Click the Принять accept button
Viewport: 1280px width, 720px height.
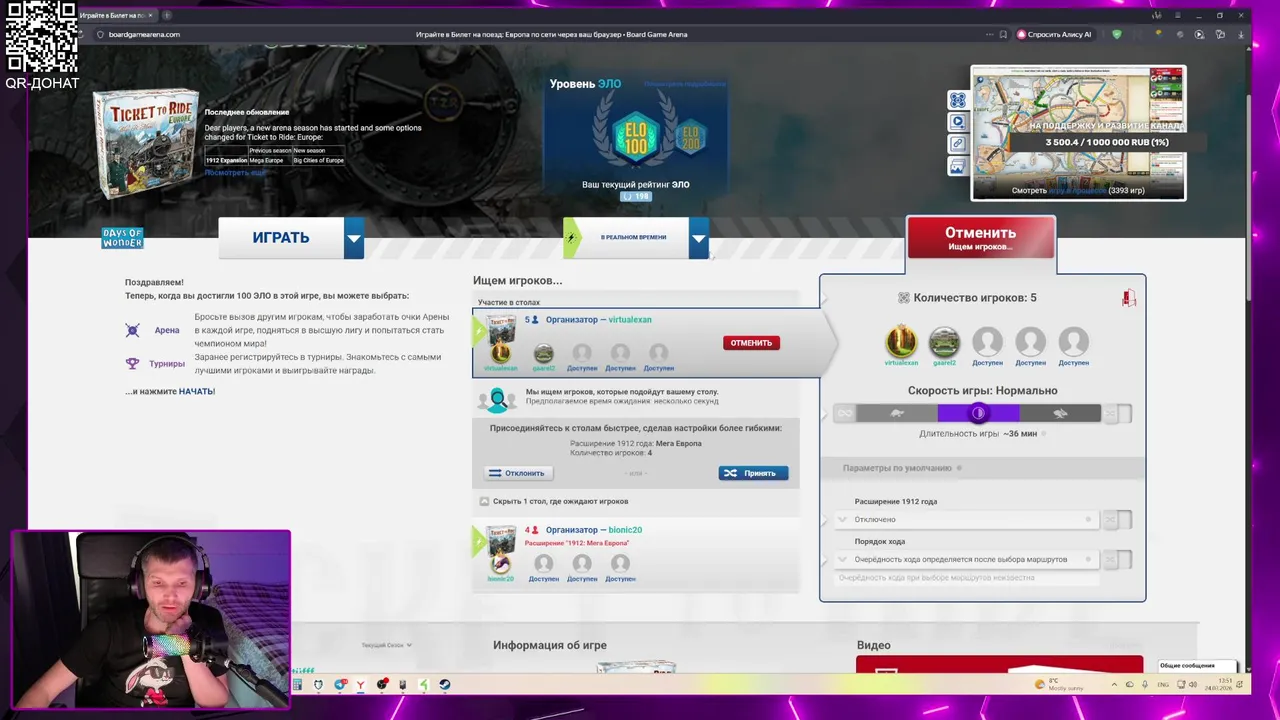tap(753, 473)
